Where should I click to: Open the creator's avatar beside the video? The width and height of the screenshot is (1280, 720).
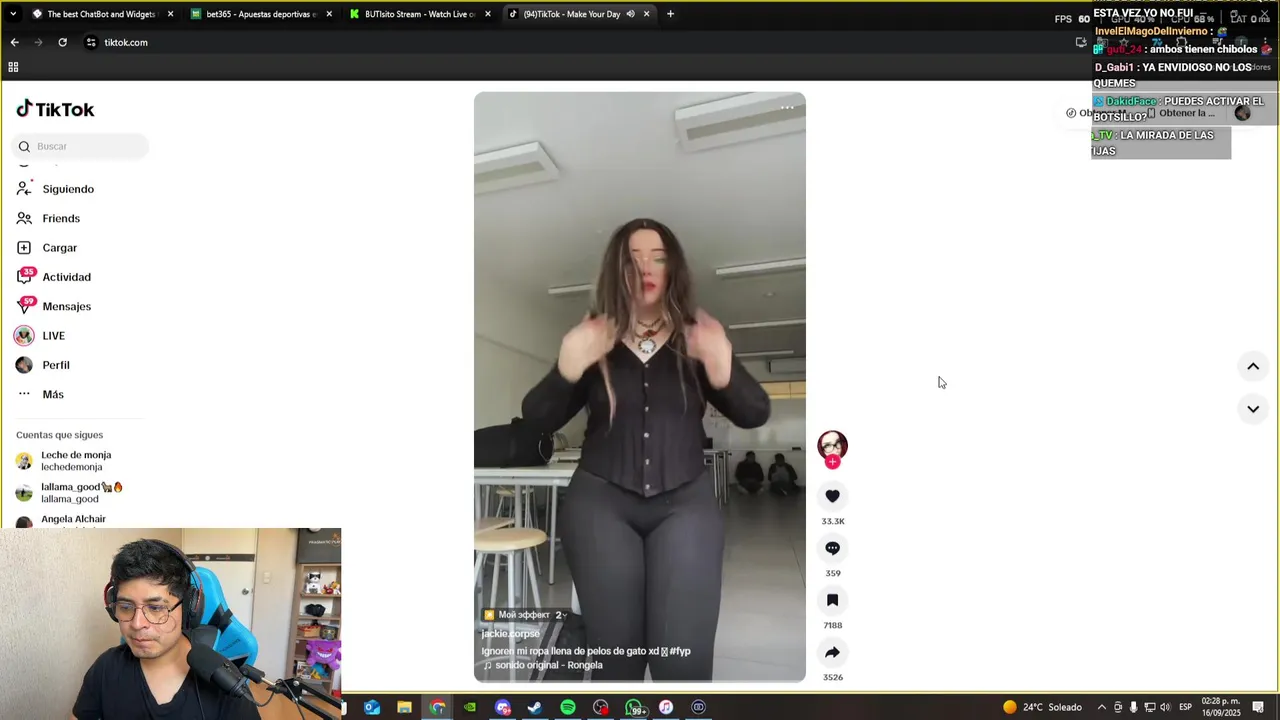click(832, 445)
